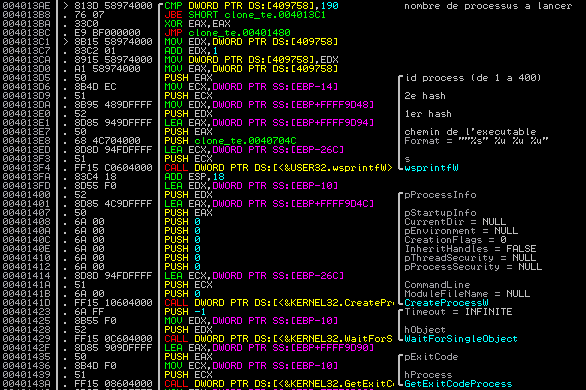This screenshot has width=586, height=390.
Task: Click the '2e hash' comment
Action: (x=425, y=96)
